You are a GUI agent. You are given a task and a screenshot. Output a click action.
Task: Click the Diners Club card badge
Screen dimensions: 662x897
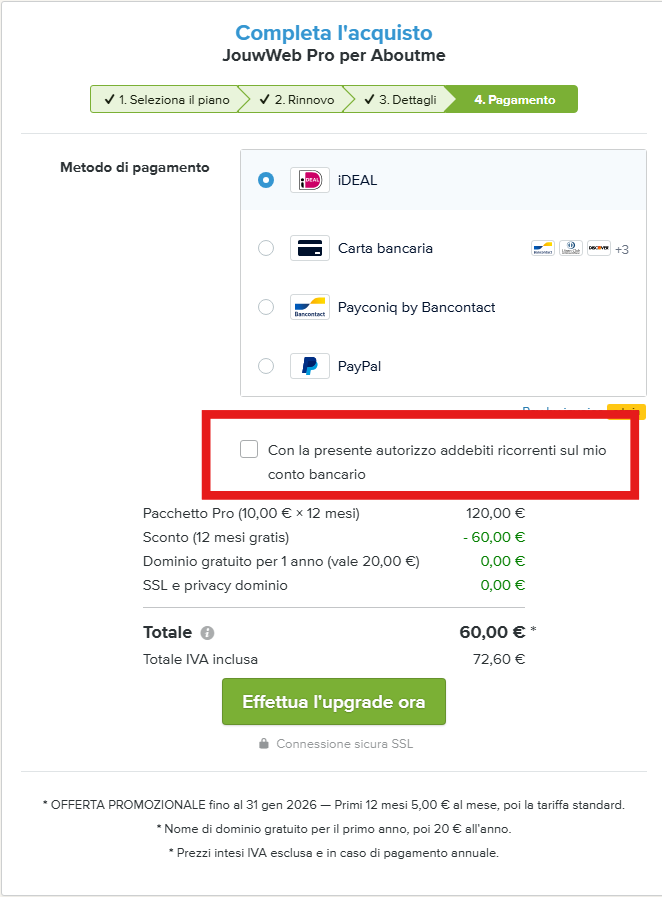point(571,248)
